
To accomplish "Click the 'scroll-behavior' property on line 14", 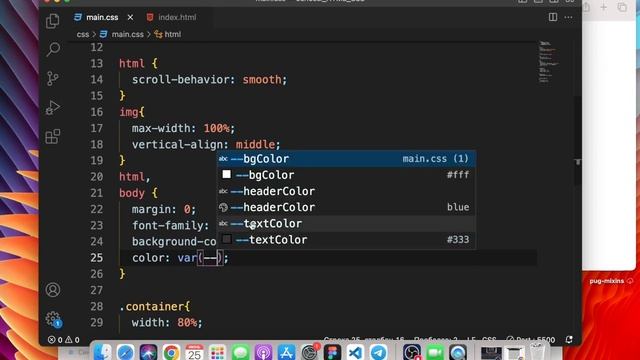I will (180, 80).
